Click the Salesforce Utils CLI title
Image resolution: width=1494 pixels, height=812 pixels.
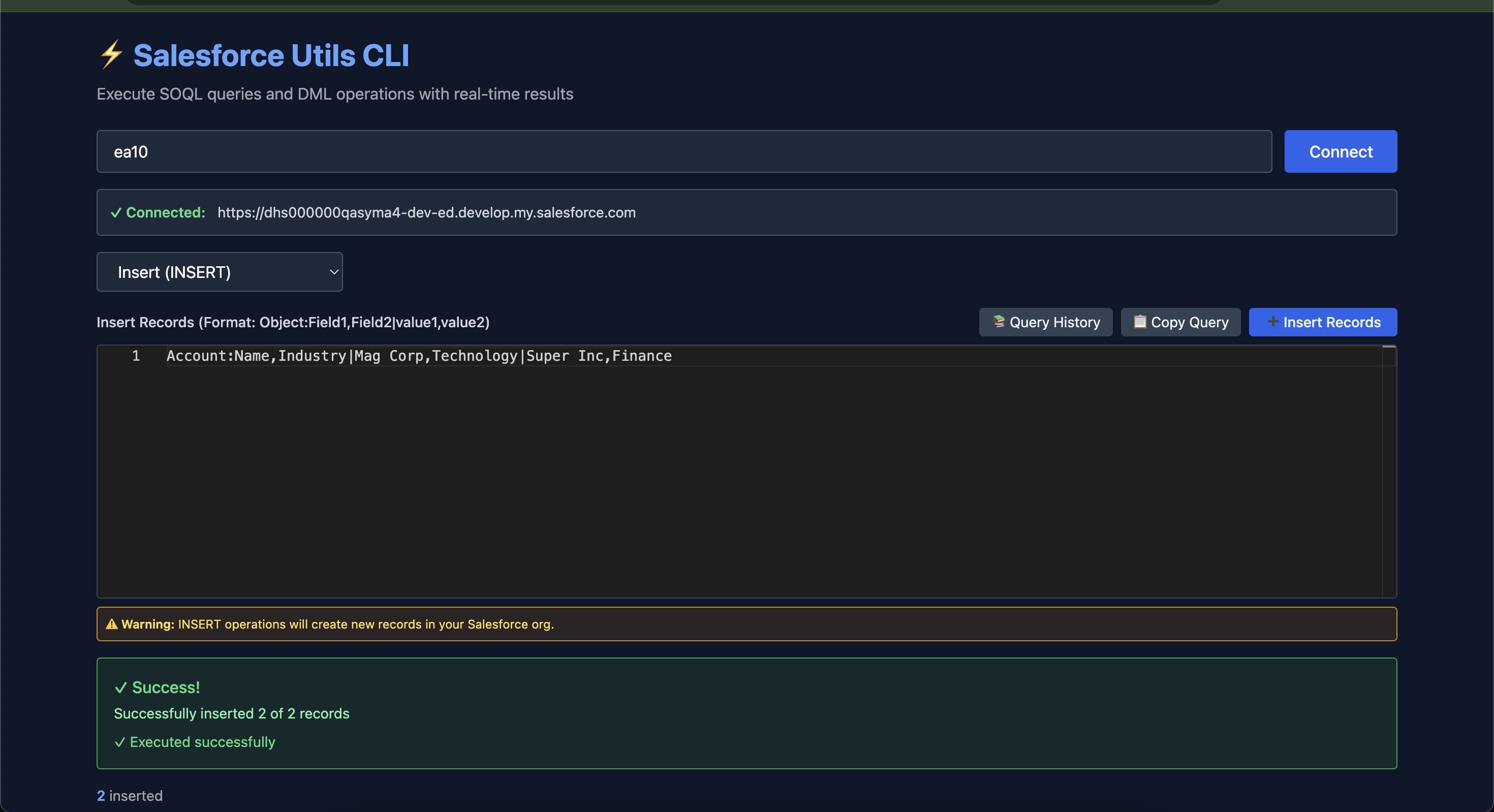pos(271,56)
